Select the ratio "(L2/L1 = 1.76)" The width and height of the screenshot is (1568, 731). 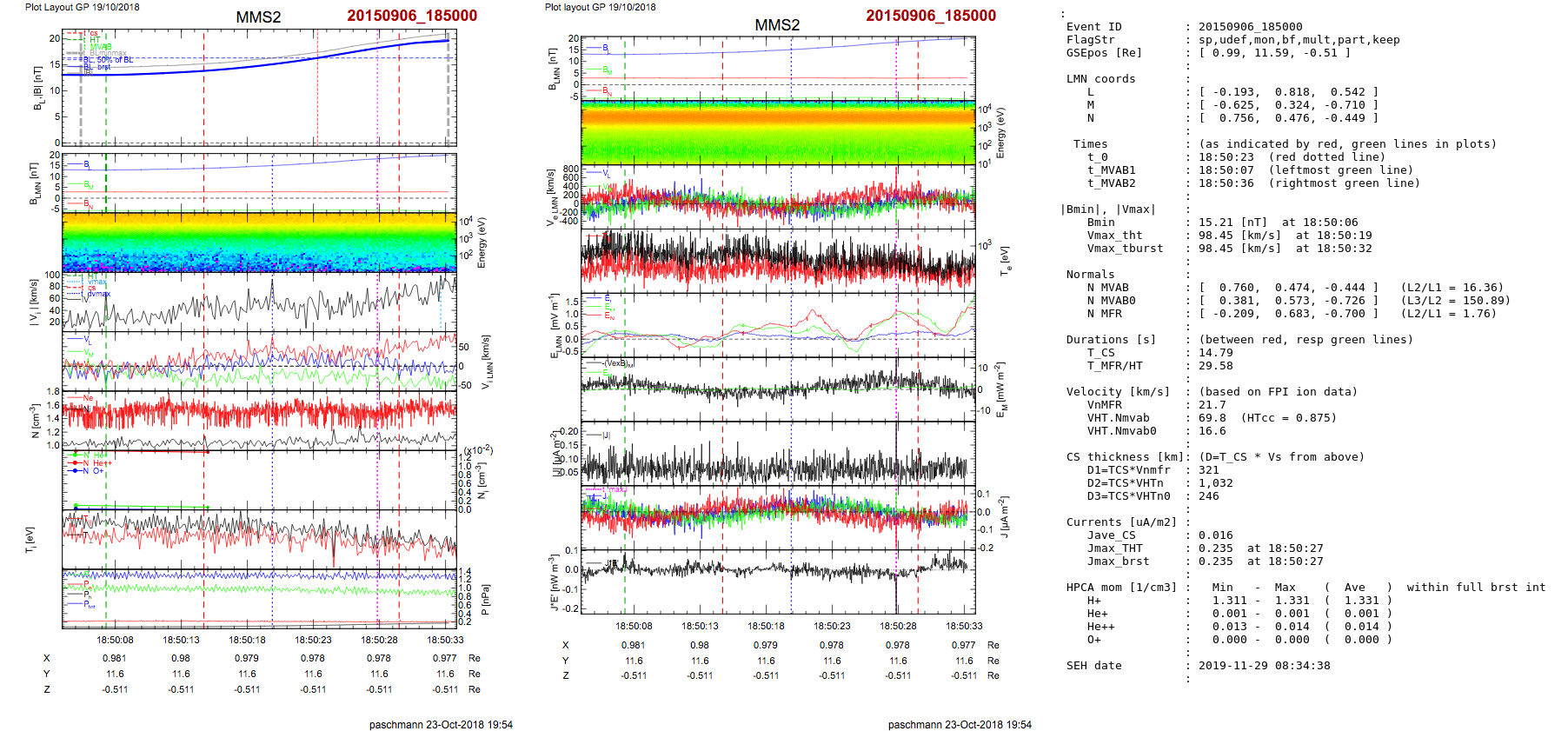pyautogui.click(x=1448, y=314)
